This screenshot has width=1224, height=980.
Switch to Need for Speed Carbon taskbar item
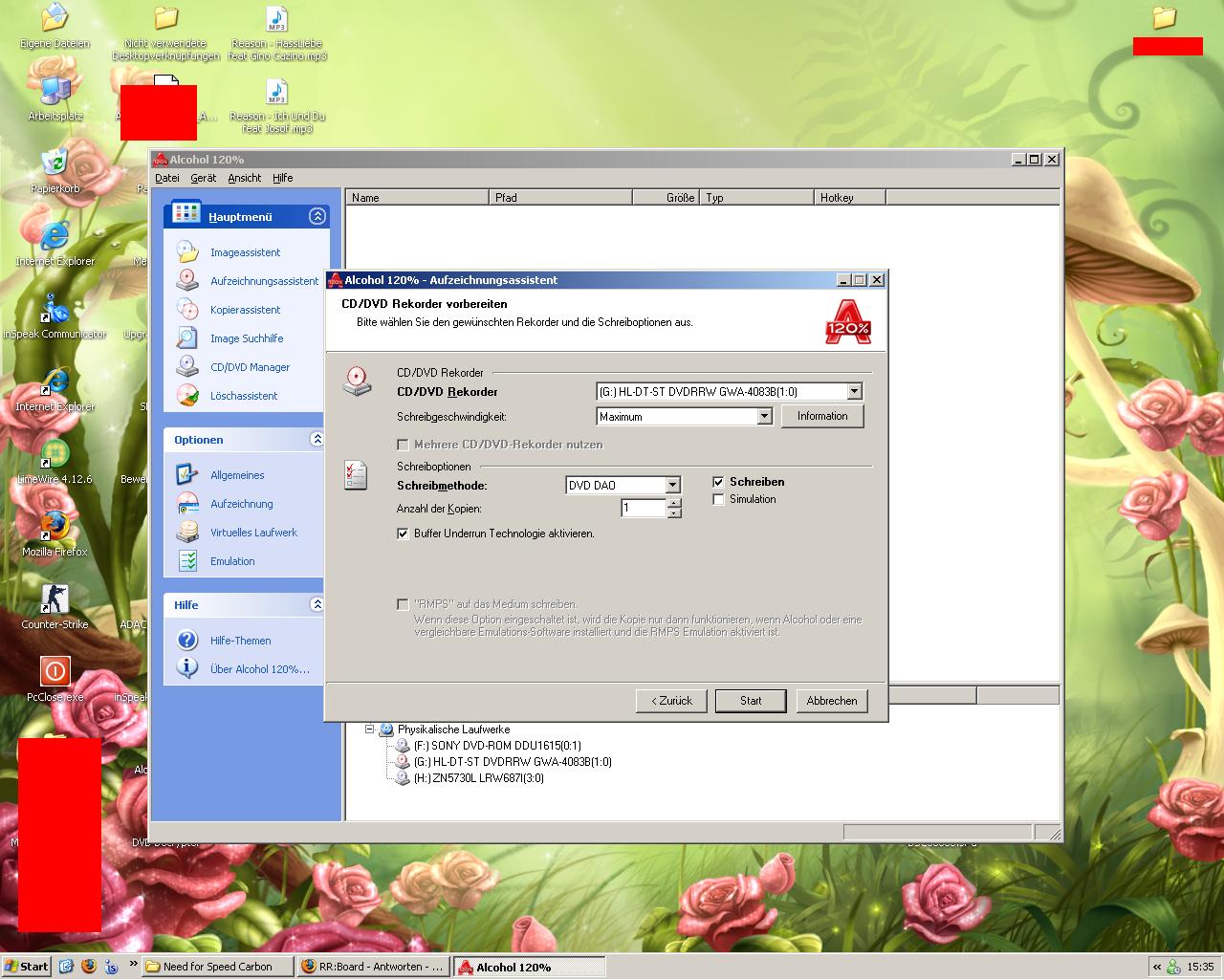click(x=218, y=967)
